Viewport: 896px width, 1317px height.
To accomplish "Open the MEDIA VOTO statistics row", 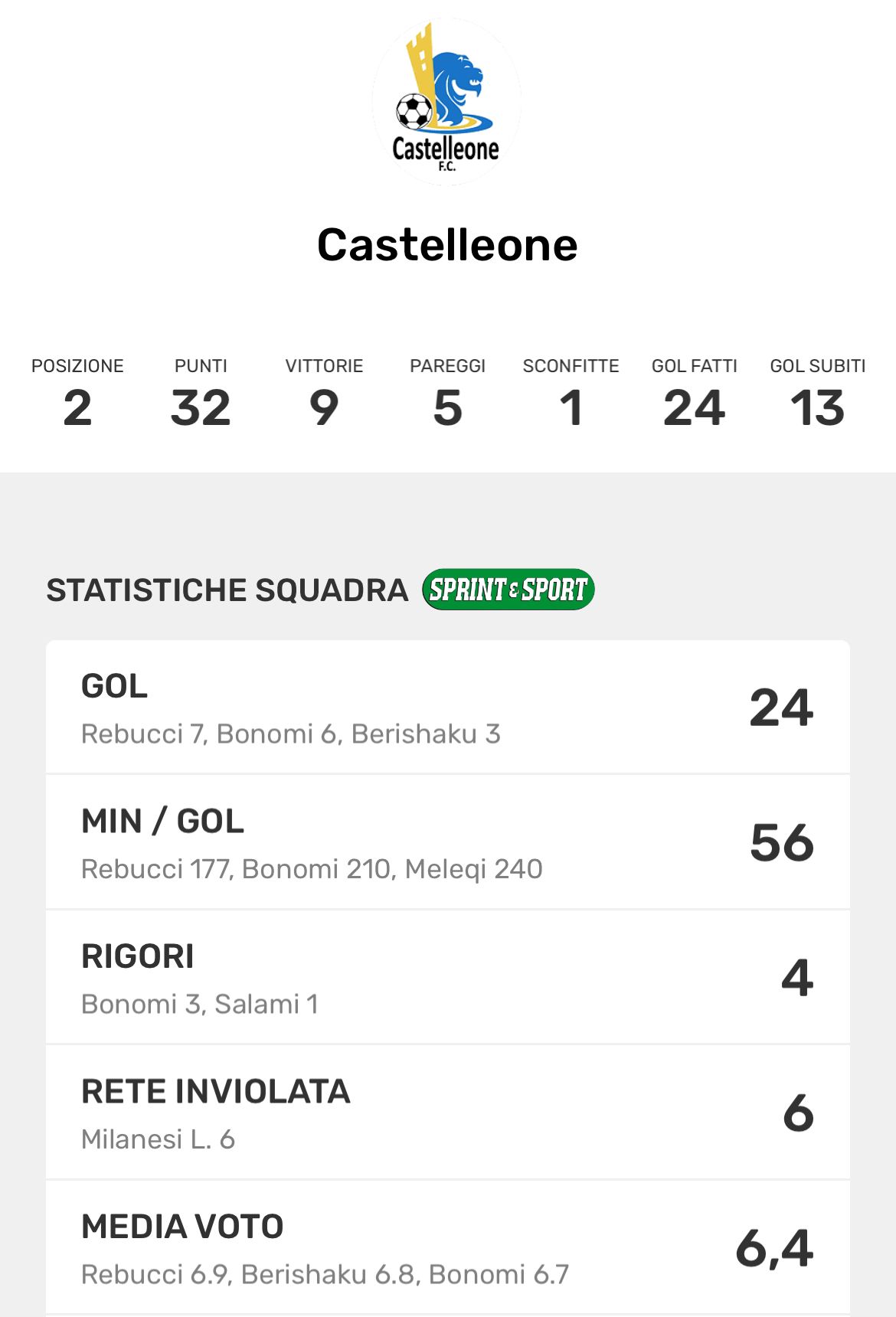I will (448, 1247).
